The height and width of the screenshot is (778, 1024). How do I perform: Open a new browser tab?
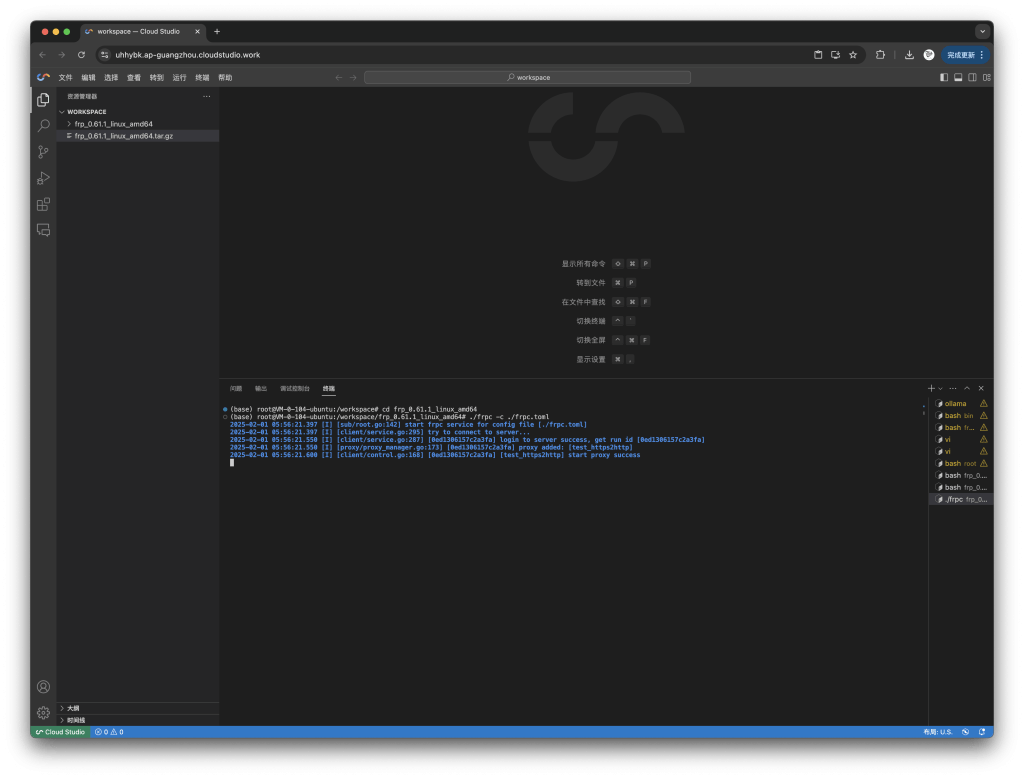217,31
